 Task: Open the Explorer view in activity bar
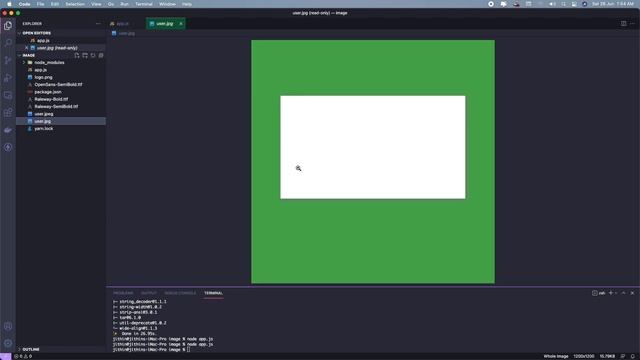click(8, 26)
